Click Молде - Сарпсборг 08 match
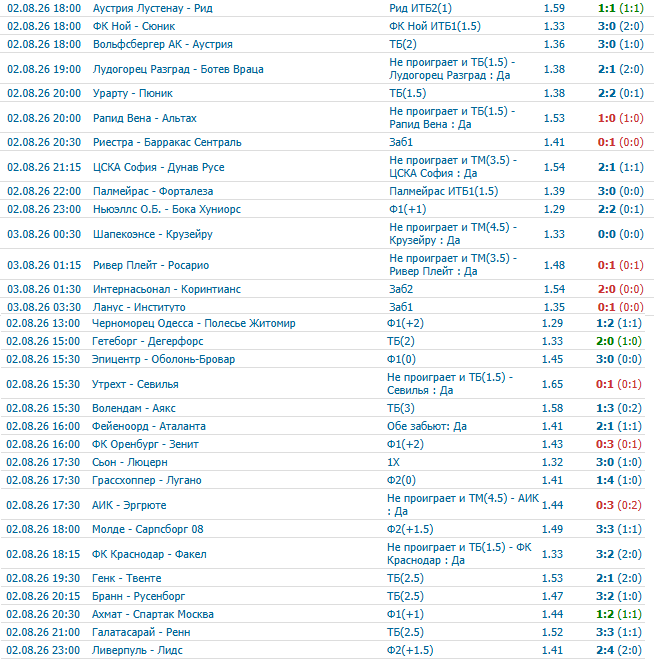 pos(148,530)
